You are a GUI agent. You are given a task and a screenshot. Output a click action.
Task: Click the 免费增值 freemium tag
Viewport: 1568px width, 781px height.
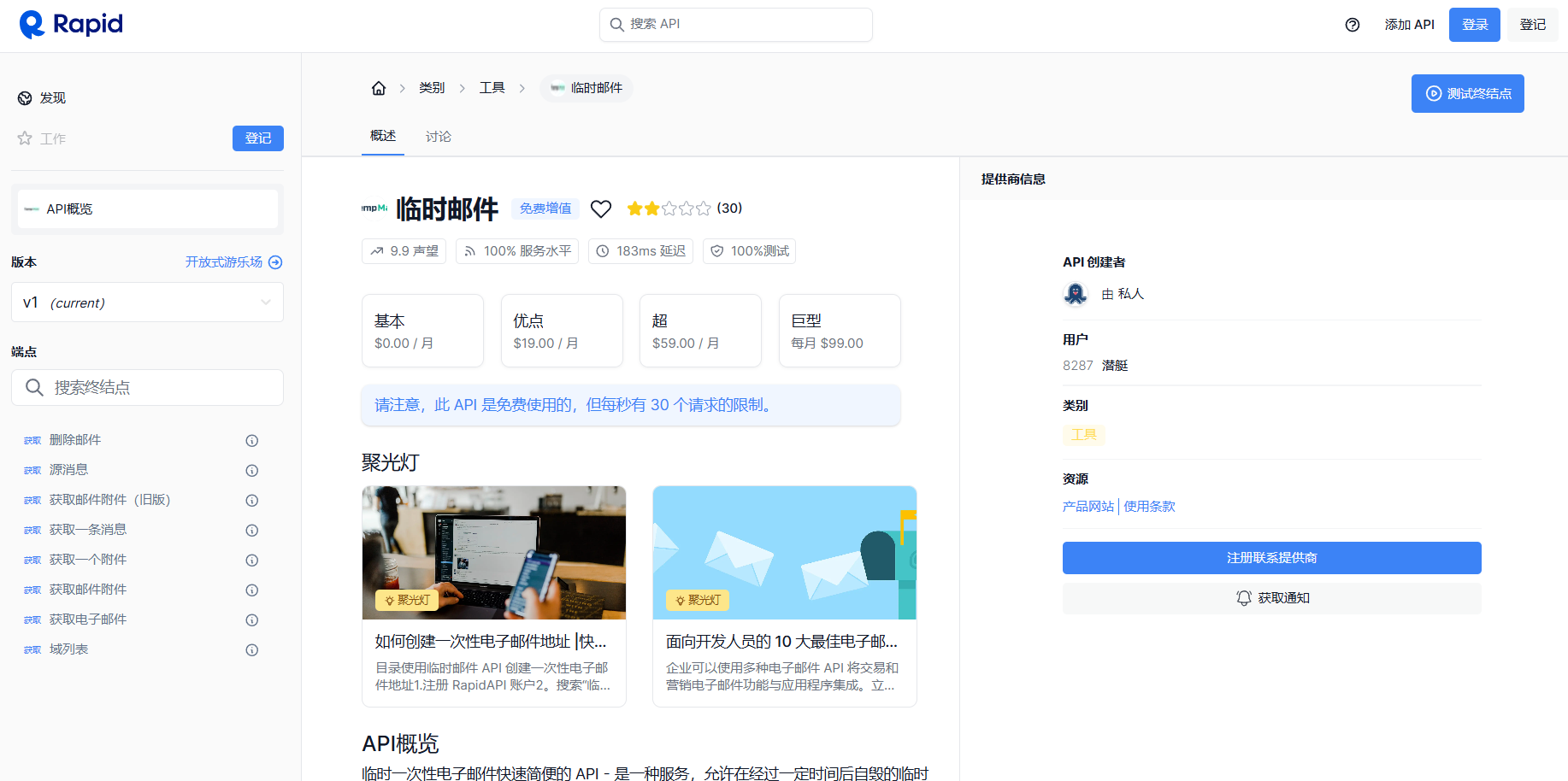545,208
